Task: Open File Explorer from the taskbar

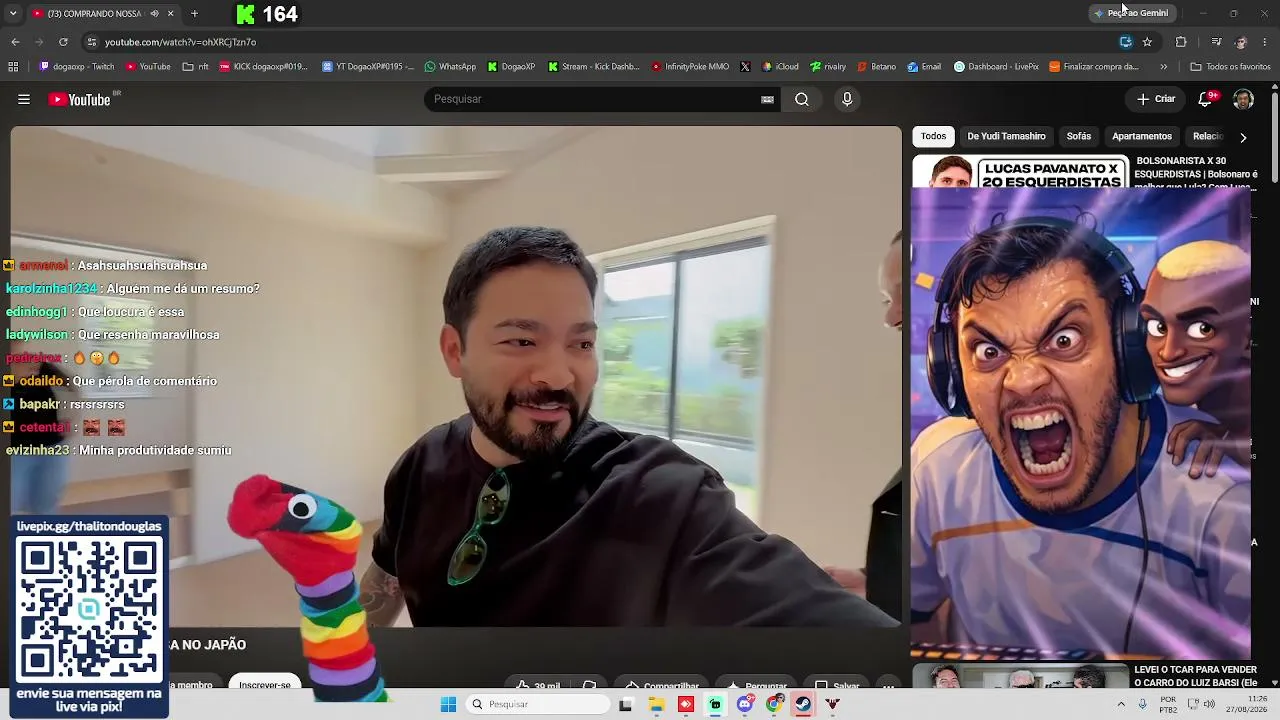Action: [656, 704]
